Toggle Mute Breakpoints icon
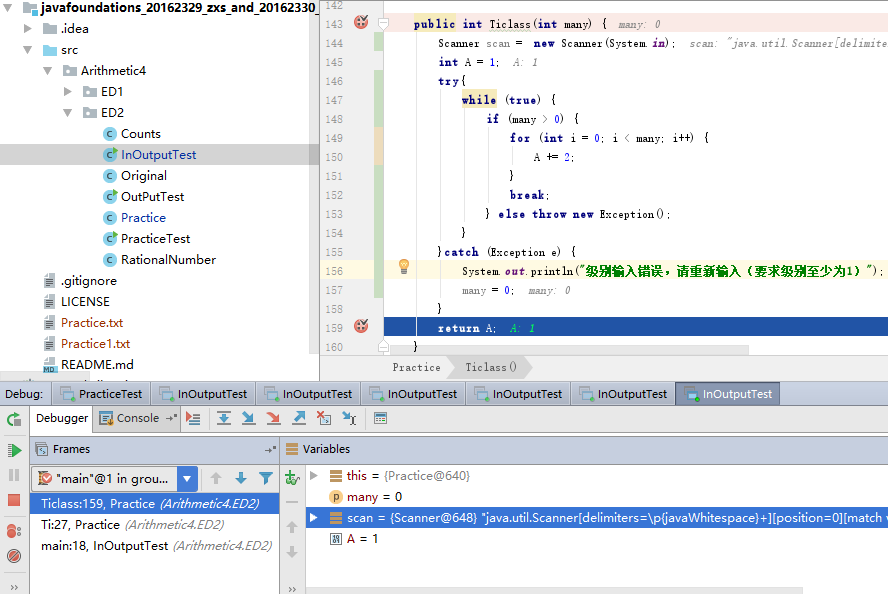This screenshot has width=888, height=594. 14,556
